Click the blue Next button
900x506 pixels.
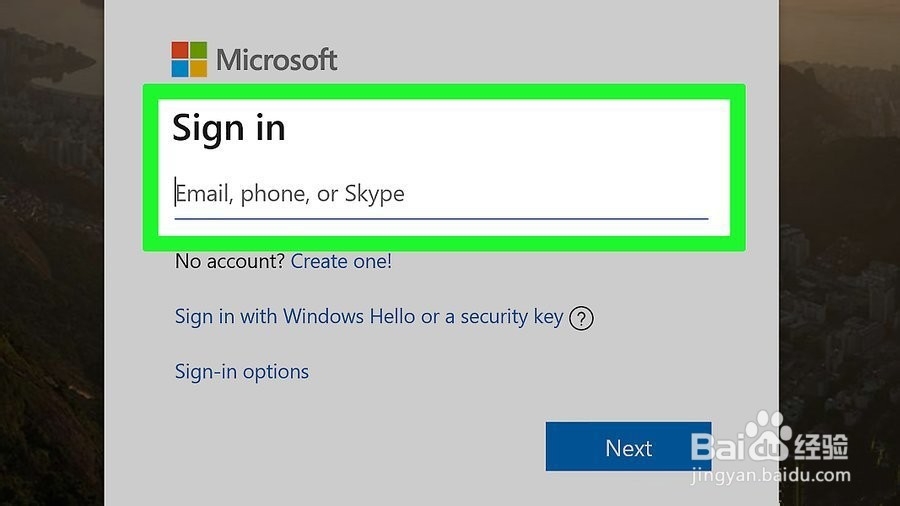point(629,447)
